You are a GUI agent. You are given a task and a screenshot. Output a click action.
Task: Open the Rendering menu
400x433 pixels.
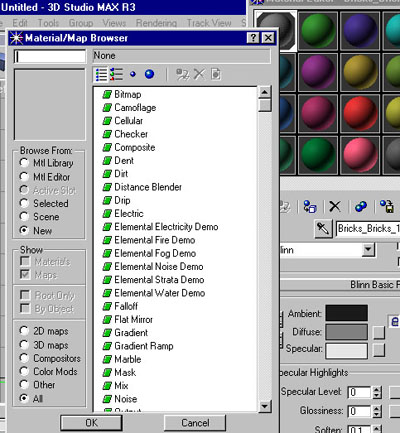156,23
